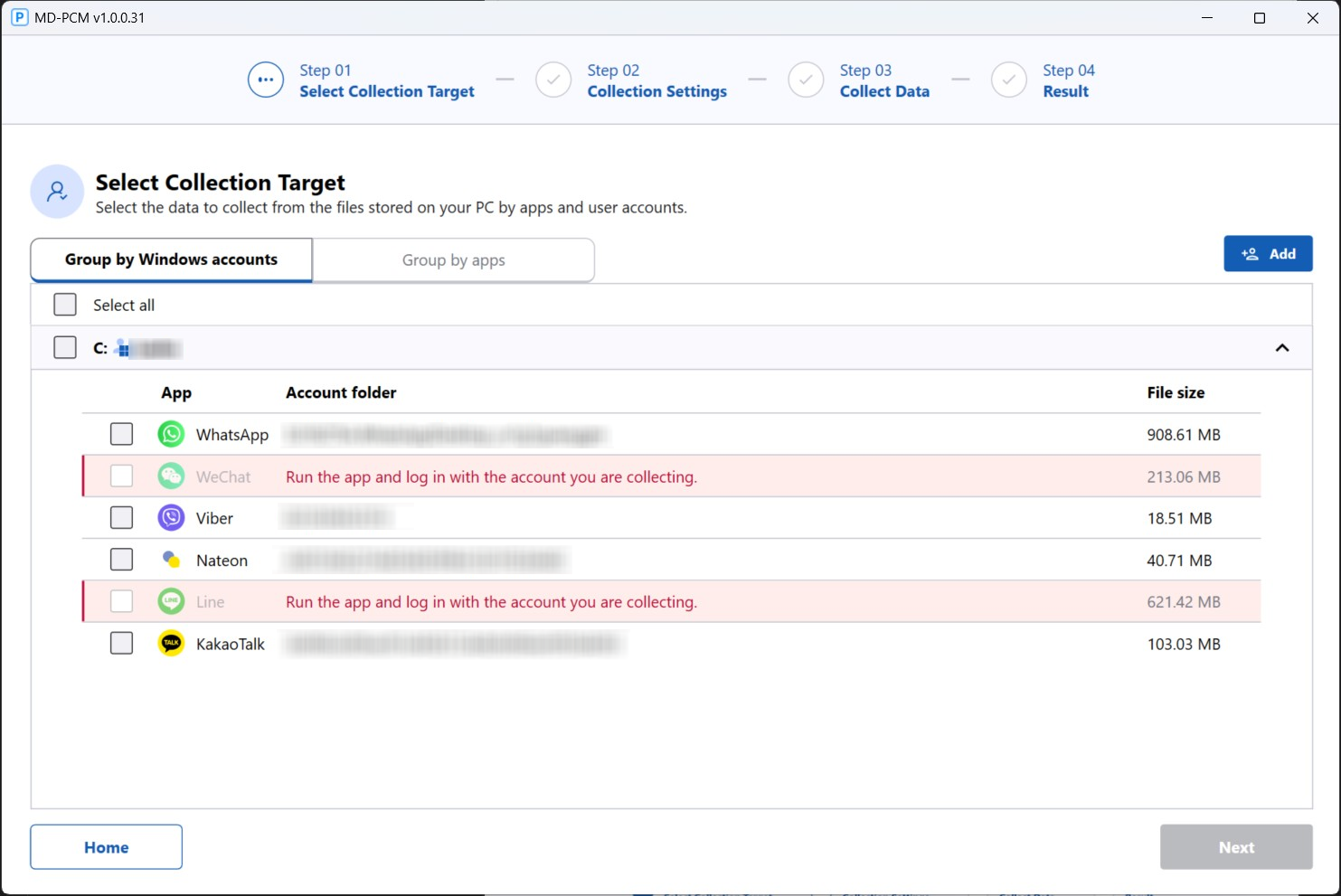Click the 40.71 MB file size
The width and height of the screenshot is (1341, 896).
point(1179,561)
